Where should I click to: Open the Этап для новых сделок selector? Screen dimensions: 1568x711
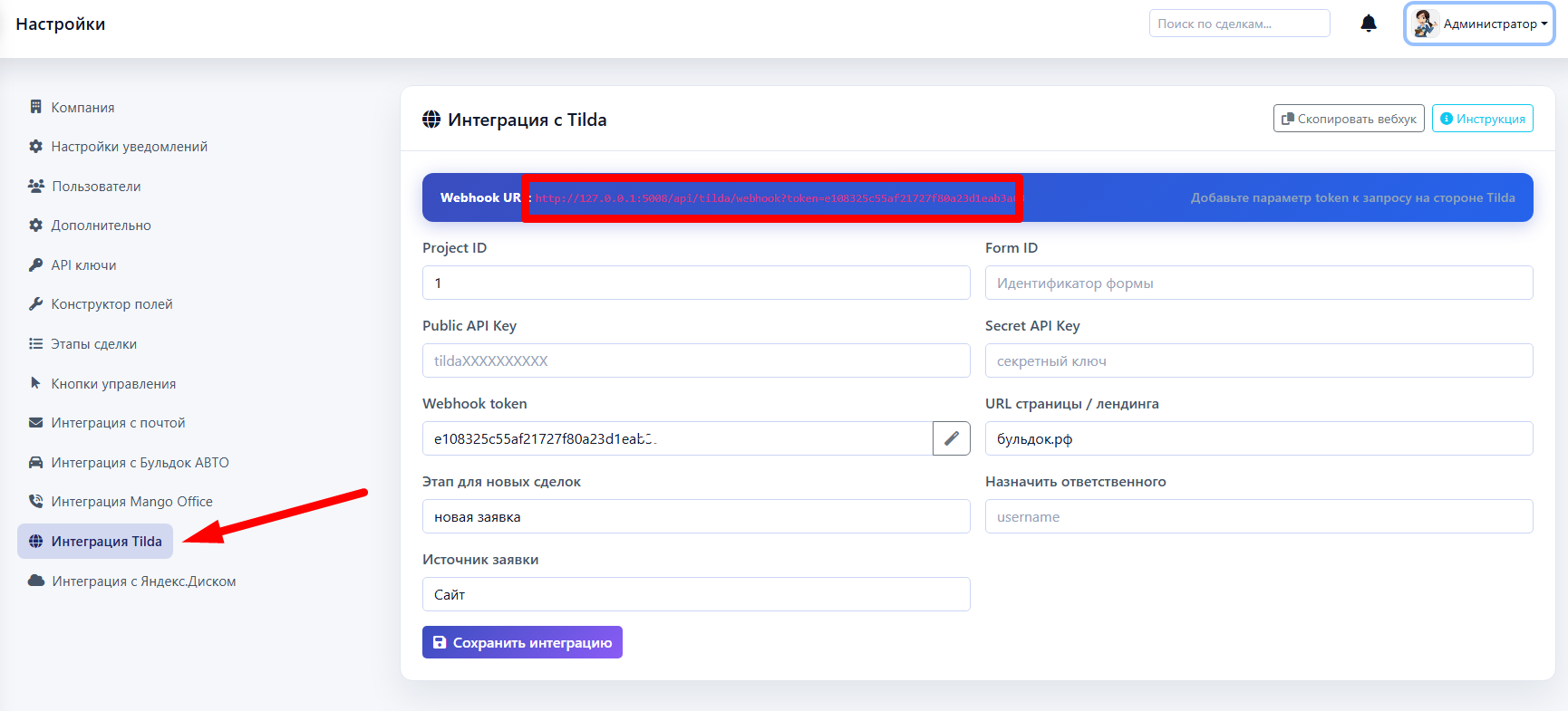click(695, 516)
